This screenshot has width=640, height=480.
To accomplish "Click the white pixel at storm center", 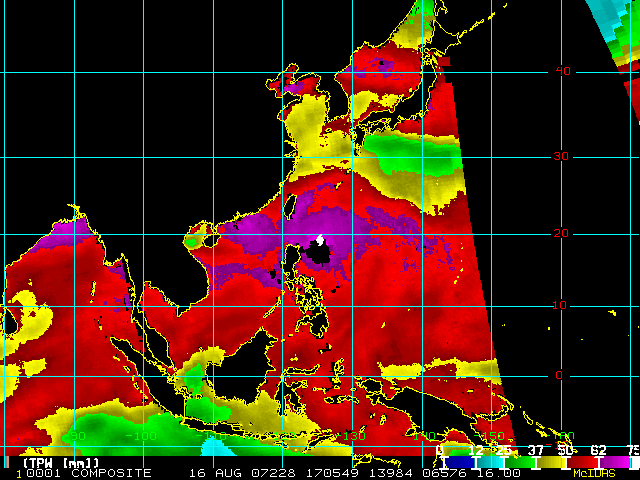I will (320, 240).
